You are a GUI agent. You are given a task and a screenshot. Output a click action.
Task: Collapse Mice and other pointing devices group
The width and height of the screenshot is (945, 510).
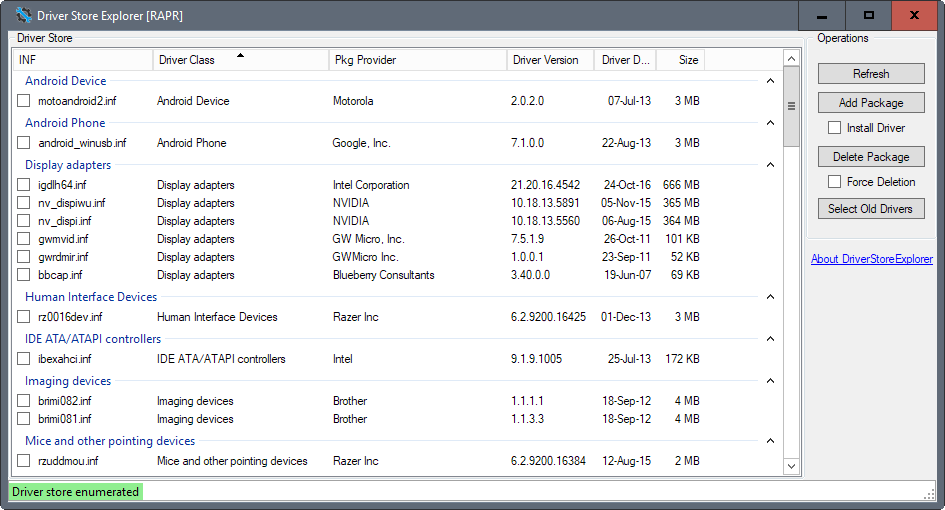pos(770,441)
